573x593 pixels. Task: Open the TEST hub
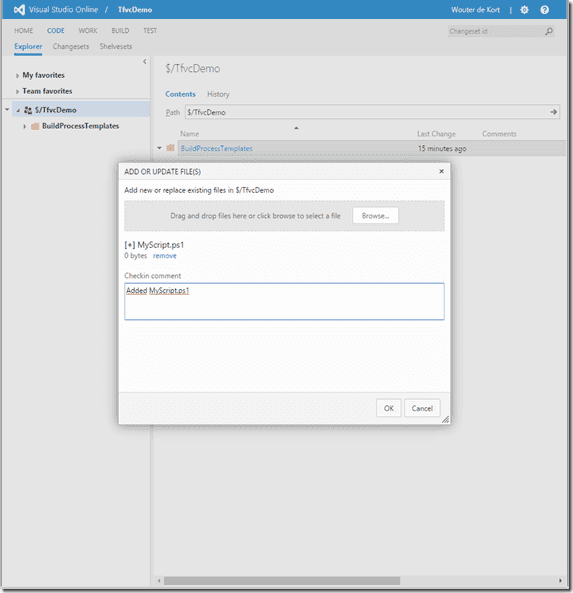(150, 31)
